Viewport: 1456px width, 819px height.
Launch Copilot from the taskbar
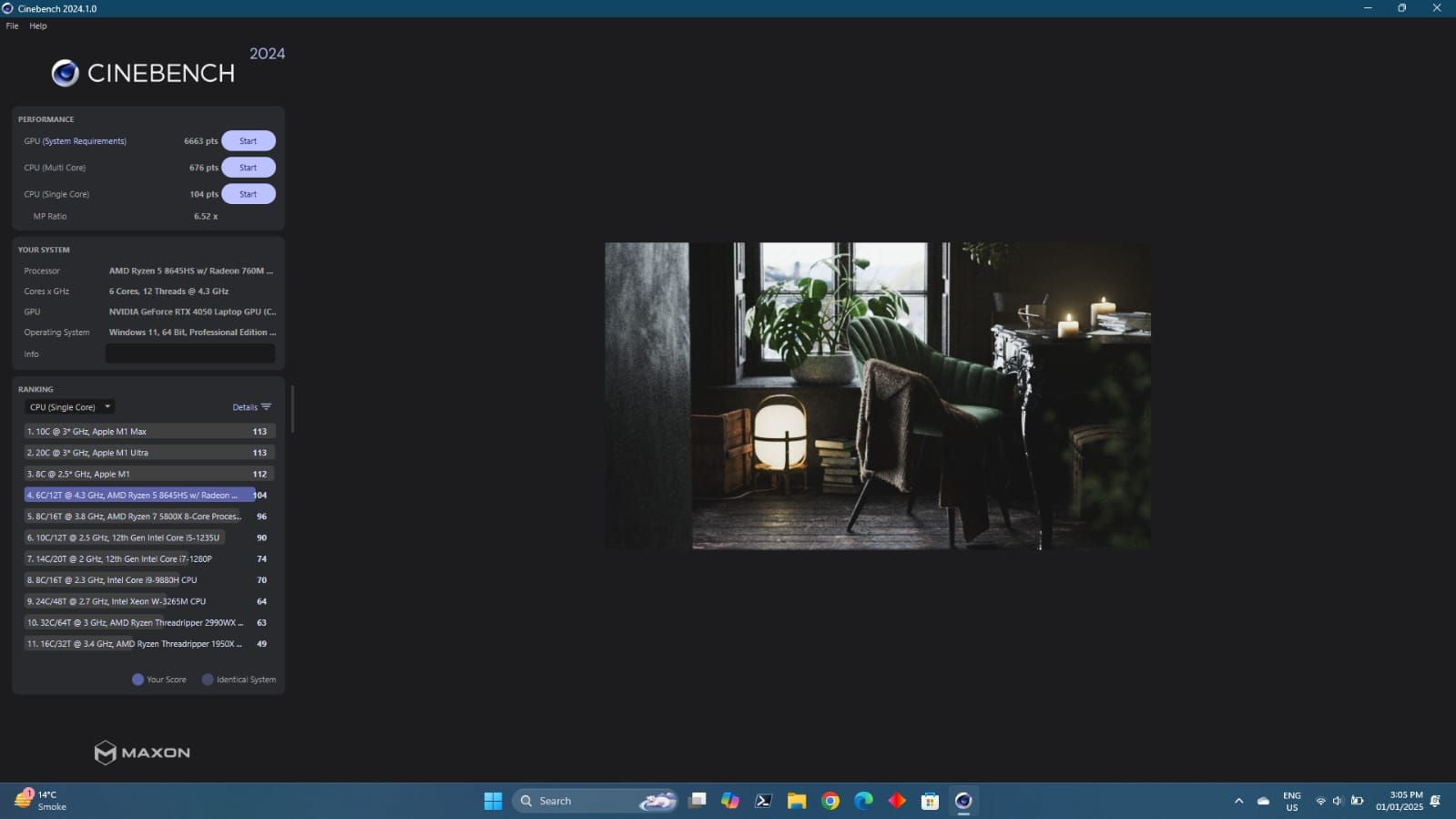coord(730,801)
